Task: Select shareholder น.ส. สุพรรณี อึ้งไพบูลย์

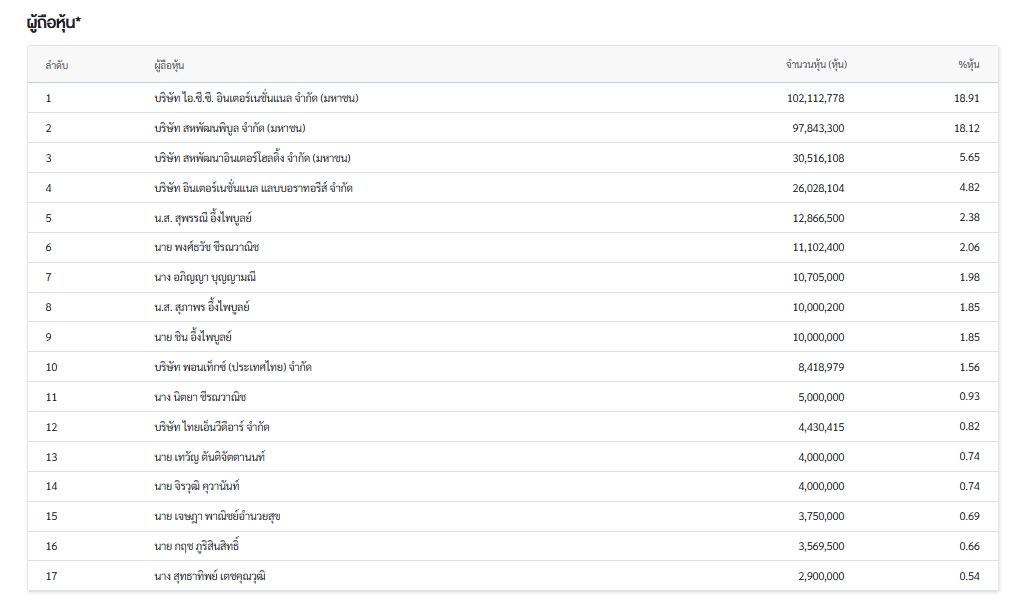Action: coord(203,218)
